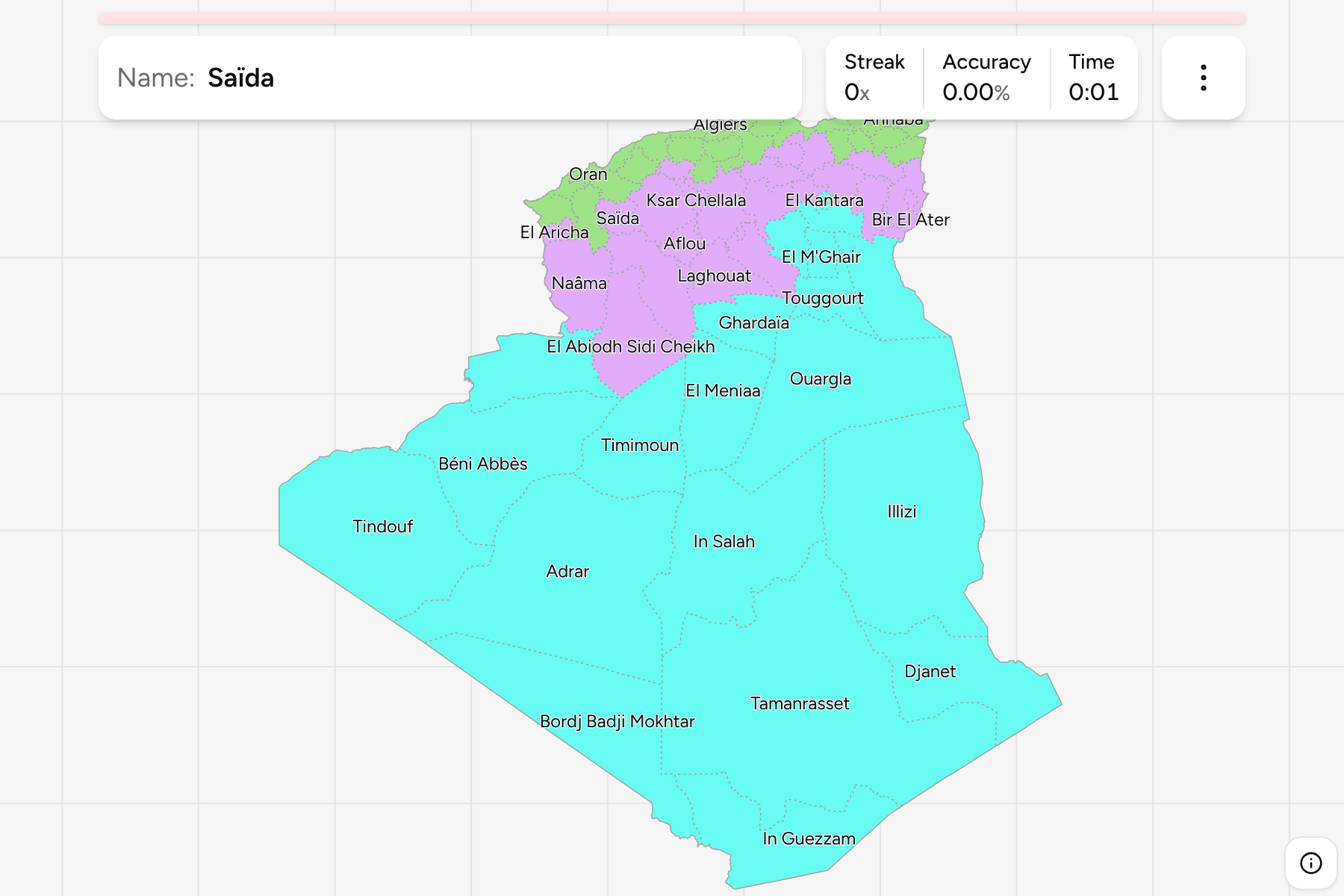This screenshot has height=896, width=1344.
Task: Click the Bir El Ater region
Action: pos(911,220)
